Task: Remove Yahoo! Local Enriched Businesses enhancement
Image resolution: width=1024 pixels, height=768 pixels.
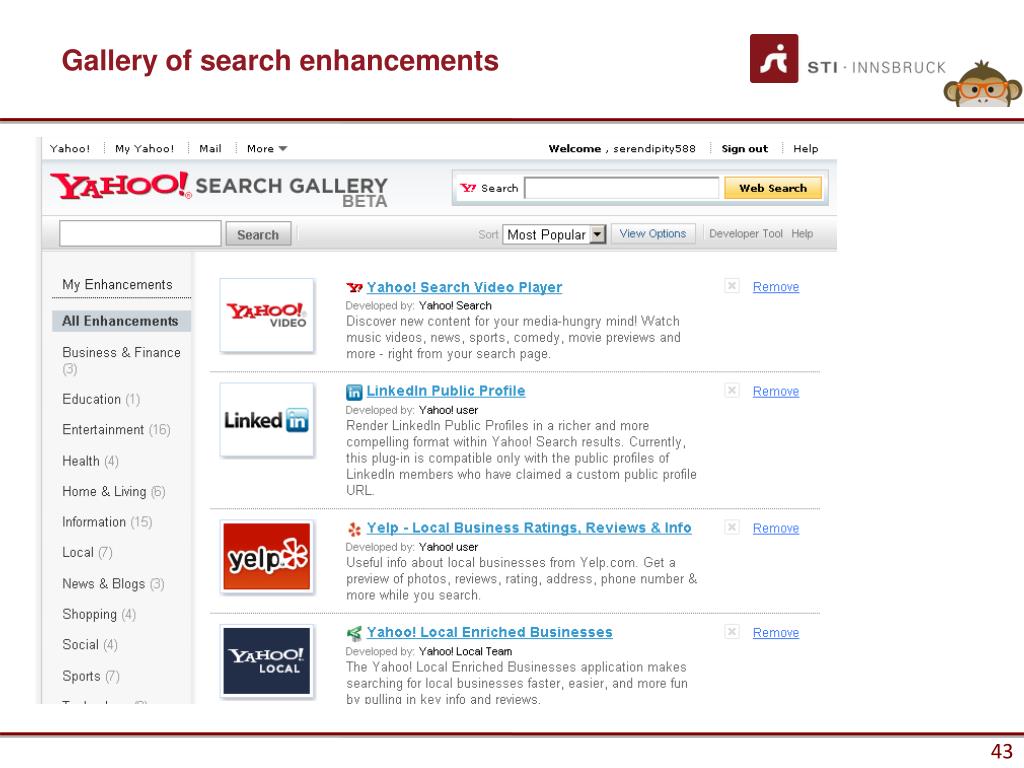Action: pos(776,633)
